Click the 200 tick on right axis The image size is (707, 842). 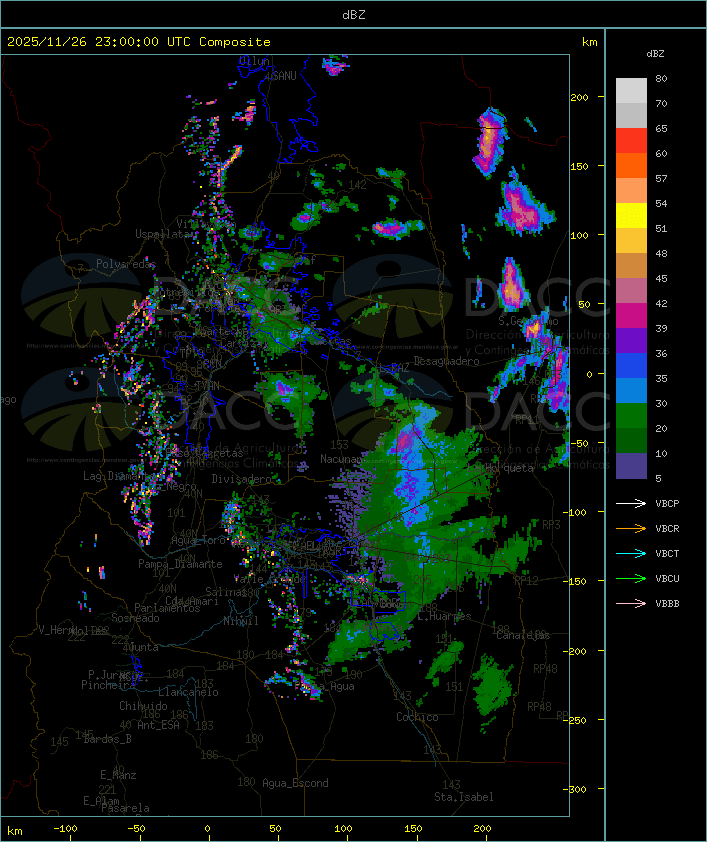point(579,97)
